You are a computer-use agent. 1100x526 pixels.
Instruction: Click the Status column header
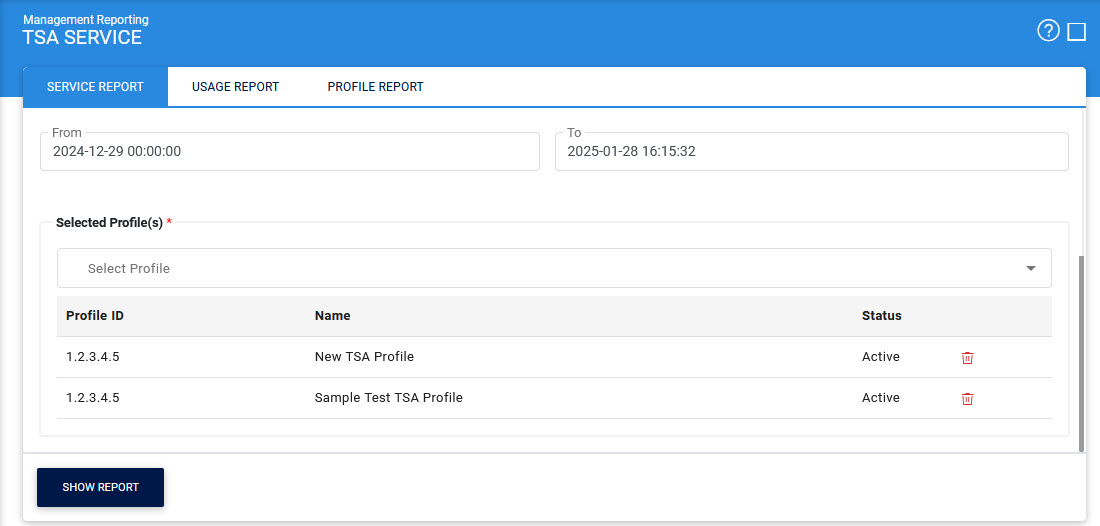(881, 316)
